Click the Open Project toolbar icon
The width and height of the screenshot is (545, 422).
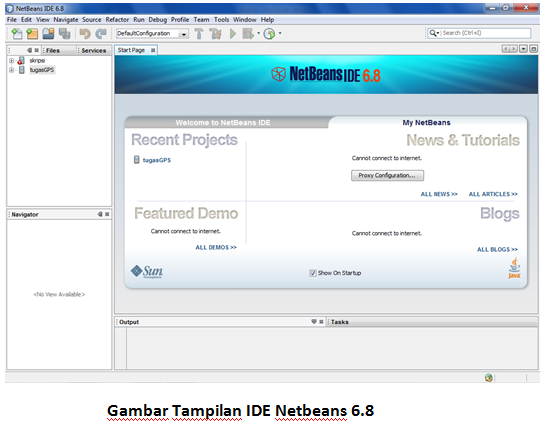tap(48, 34)
